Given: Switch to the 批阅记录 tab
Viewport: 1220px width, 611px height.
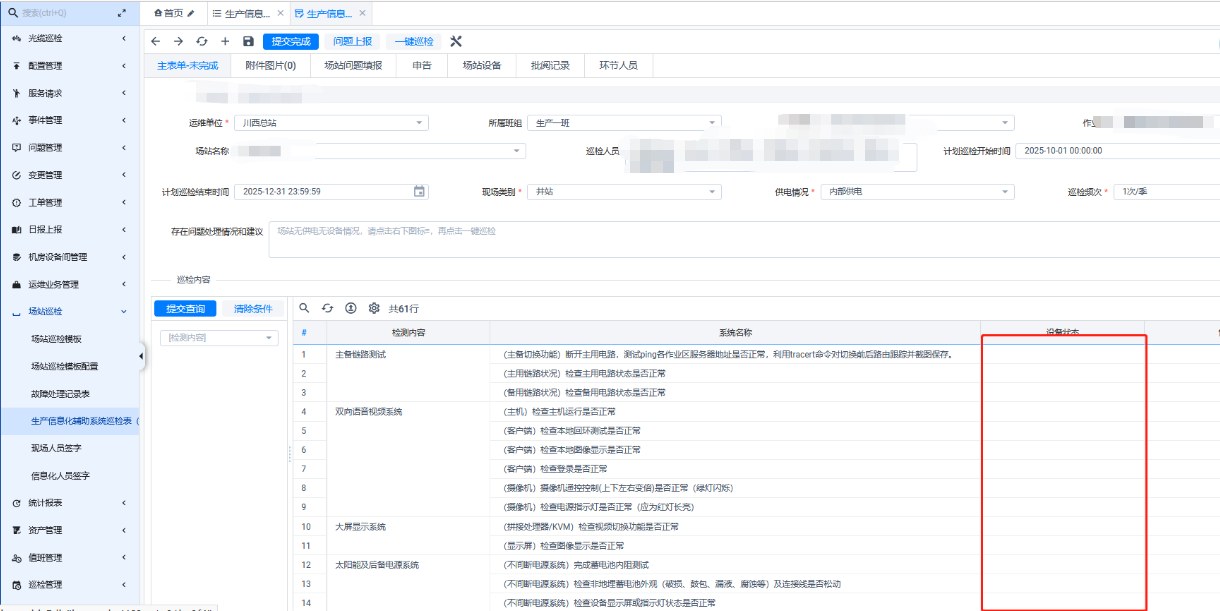Looking at the screenshot, I should click(x=550, y=66).
